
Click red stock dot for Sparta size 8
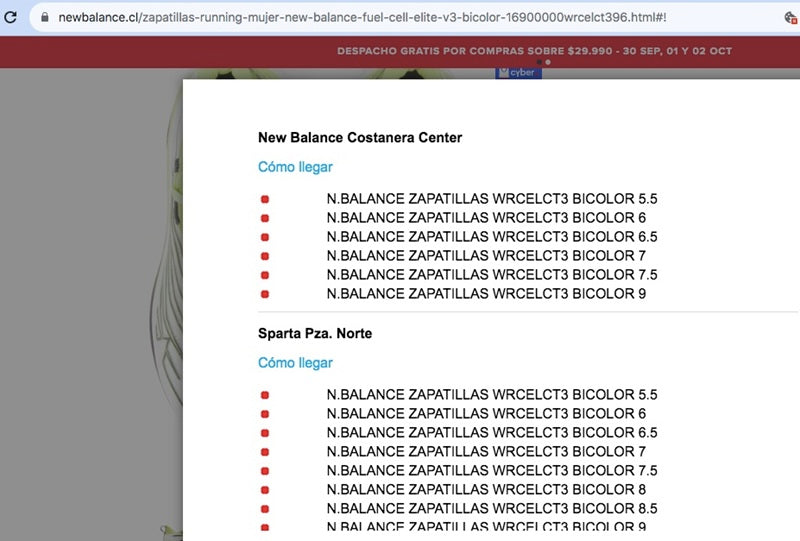coord(265,490)
